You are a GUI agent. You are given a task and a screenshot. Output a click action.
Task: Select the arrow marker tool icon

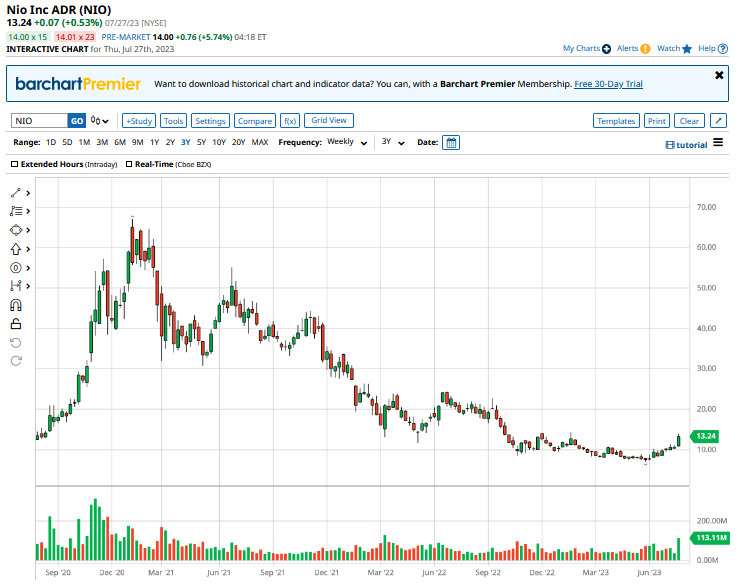click(x=16, y=249)
